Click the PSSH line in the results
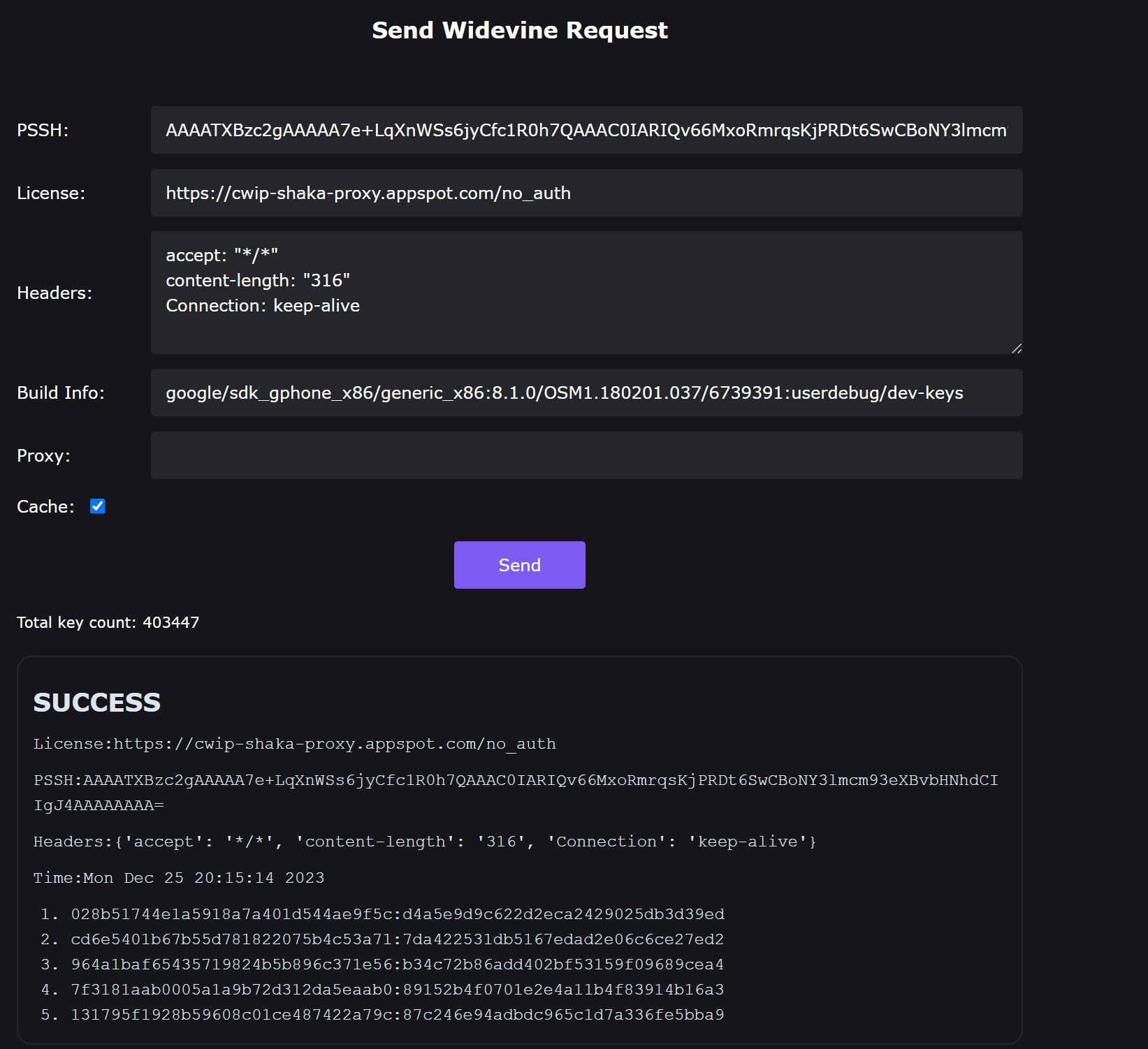 tap(515, 781)
